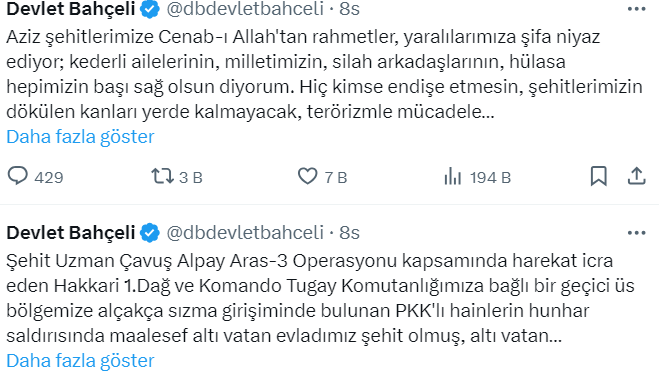Open first tweet text starting with Aziz şehitlerimize
Image resolution: width=659 pixels, height=382 pixels.
click(324, 74)
